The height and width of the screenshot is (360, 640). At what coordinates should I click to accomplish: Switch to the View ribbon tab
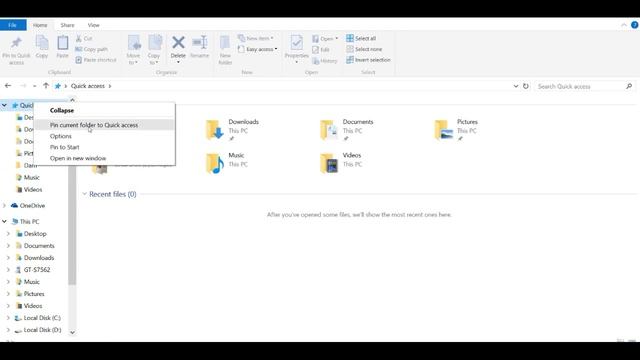pos(93,25)
